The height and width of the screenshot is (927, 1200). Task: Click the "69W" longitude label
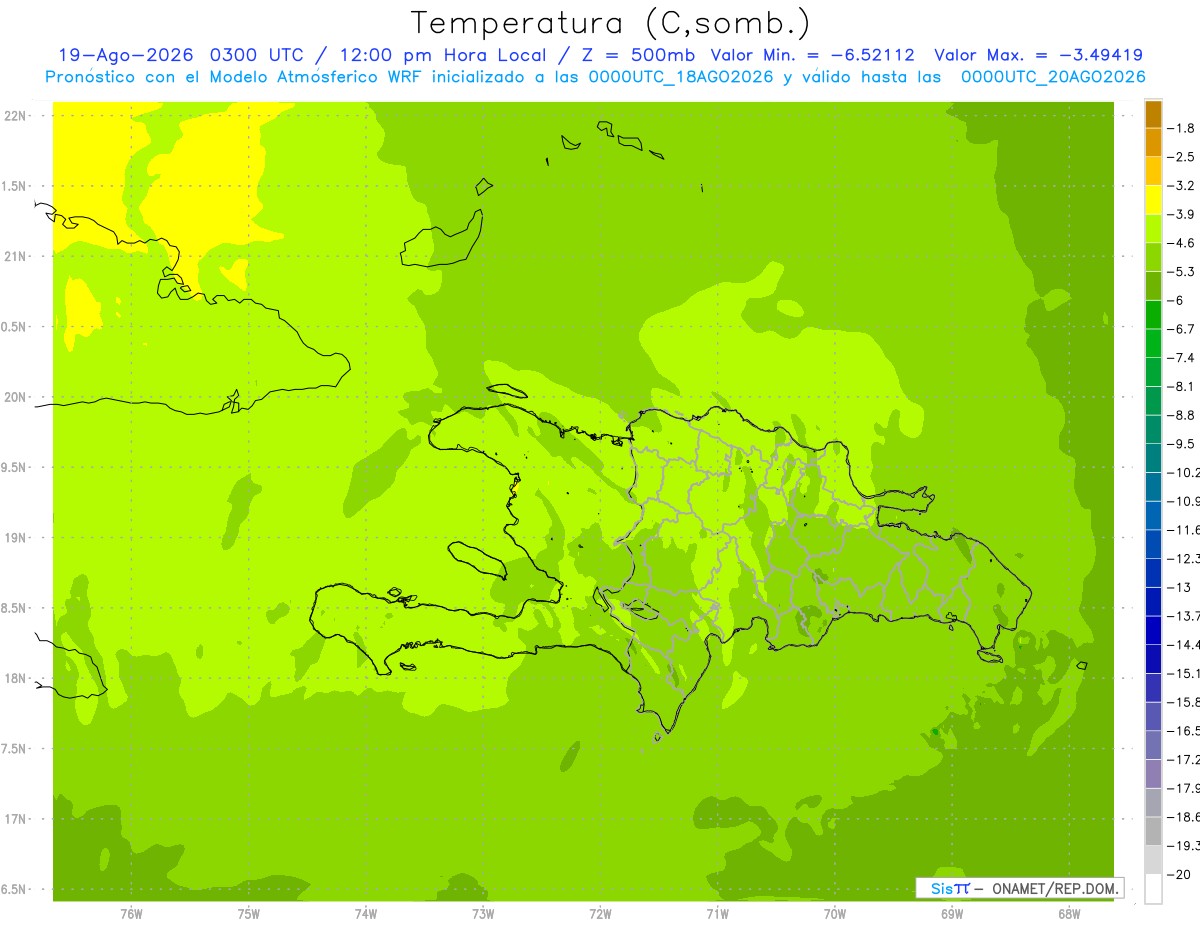click(952, 914)
